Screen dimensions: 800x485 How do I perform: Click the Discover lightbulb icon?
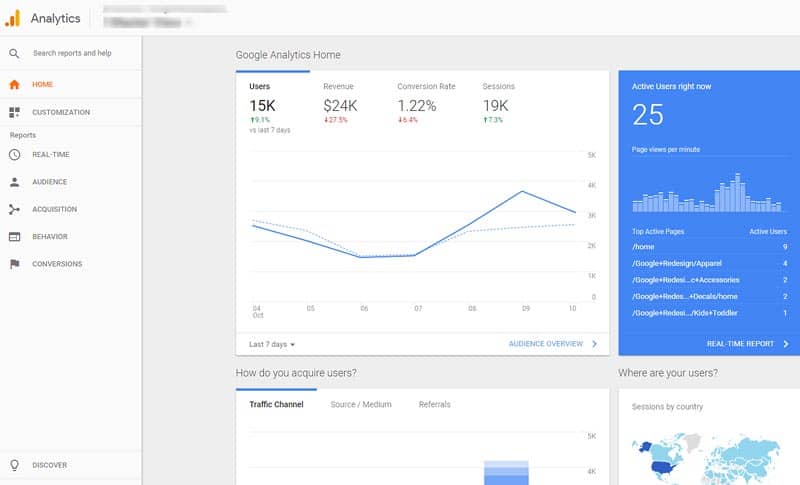14,465
